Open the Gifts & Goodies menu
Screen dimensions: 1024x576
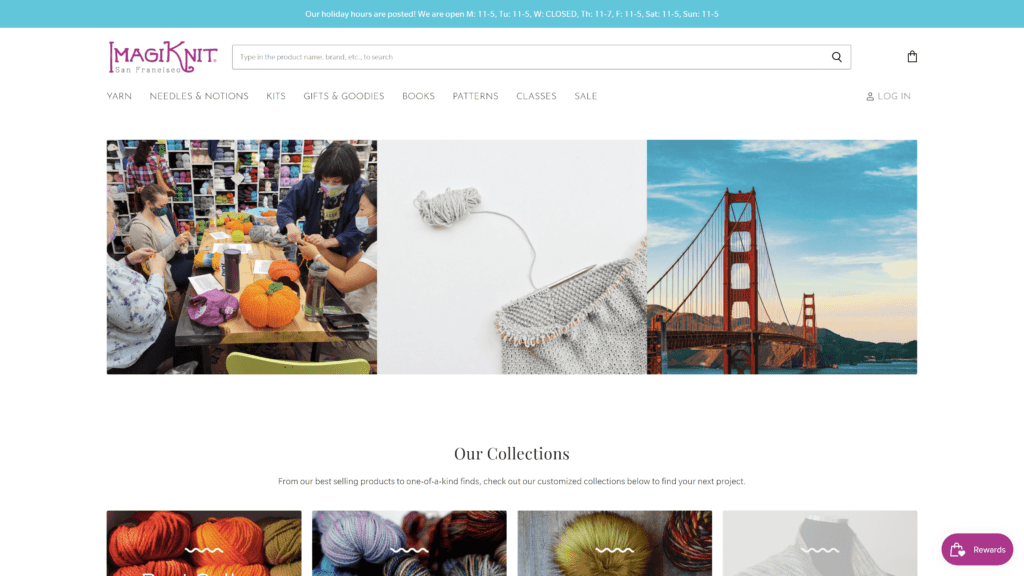tap(344, 96)
